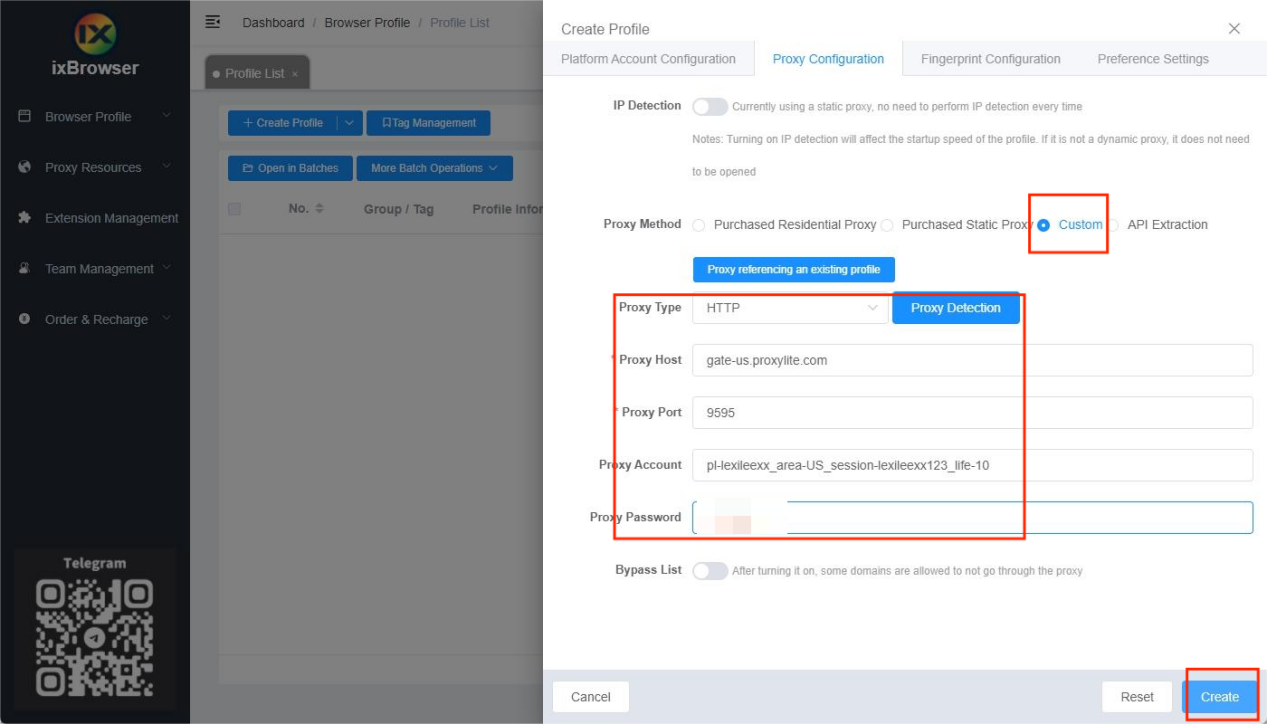This screenshot has width=1267, height=724.
Task: Click the Browser Profile sidebar icon
Action: [25, 116]
